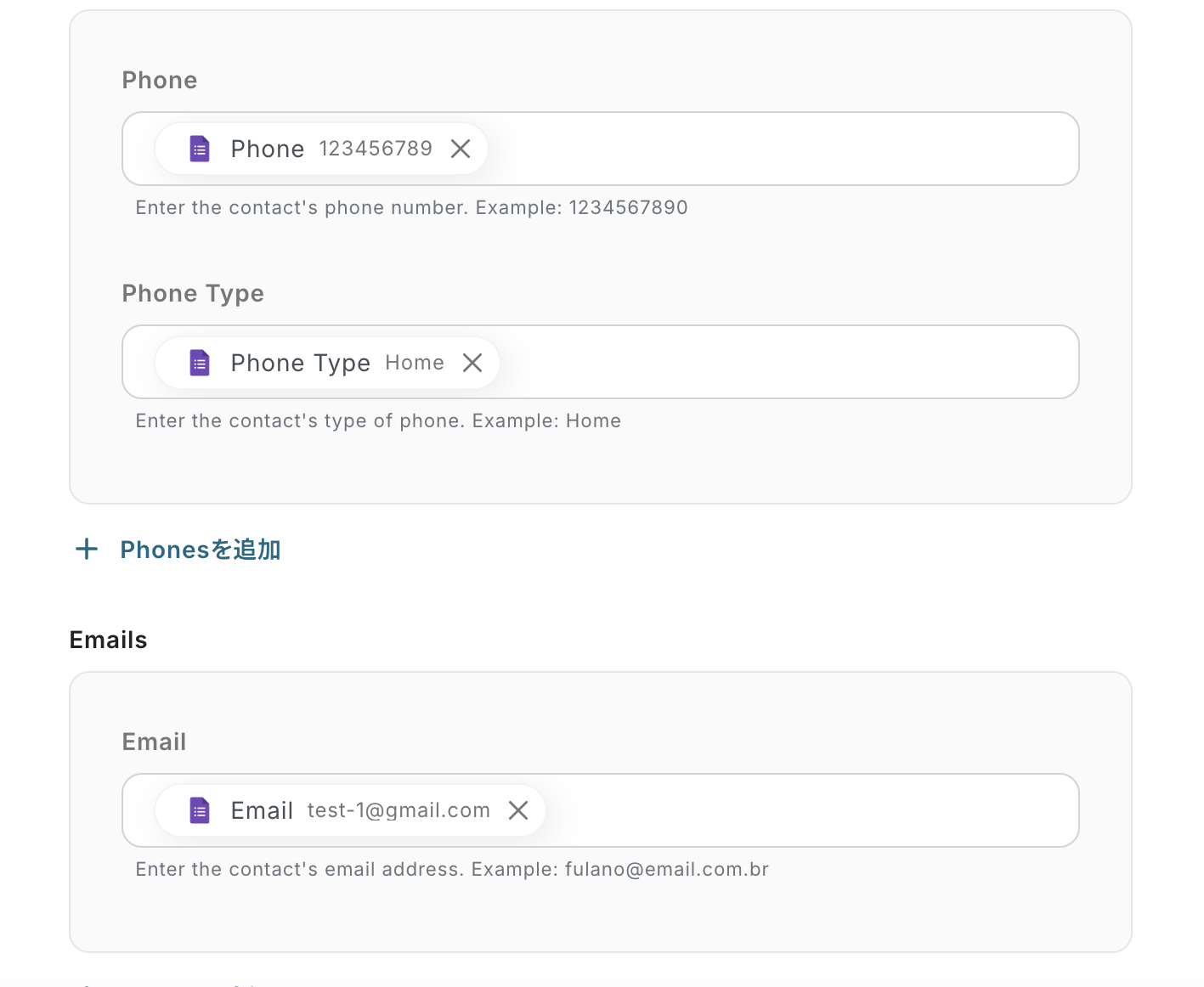Remove the Phone Type Home chip
Screen dimensions: 1204x987
472,363
